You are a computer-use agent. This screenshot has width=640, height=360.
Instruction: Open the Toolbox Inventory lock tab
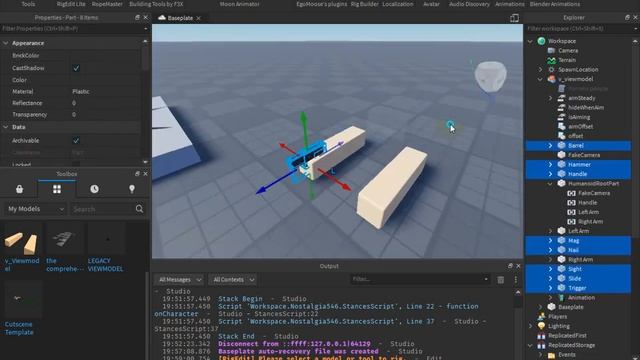tap(19, 189)
